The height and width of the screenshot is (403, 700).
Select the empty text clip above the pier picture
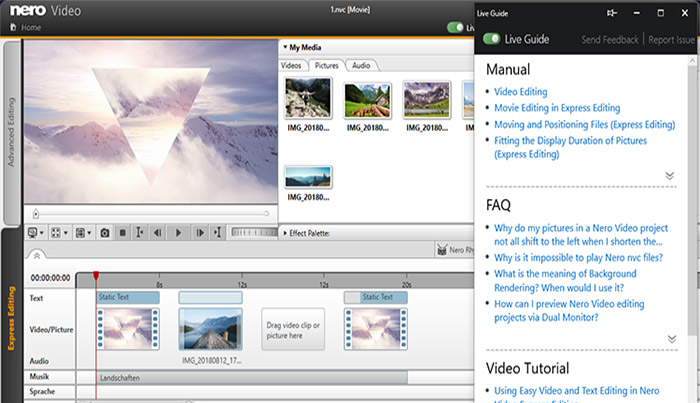(210, 297)
